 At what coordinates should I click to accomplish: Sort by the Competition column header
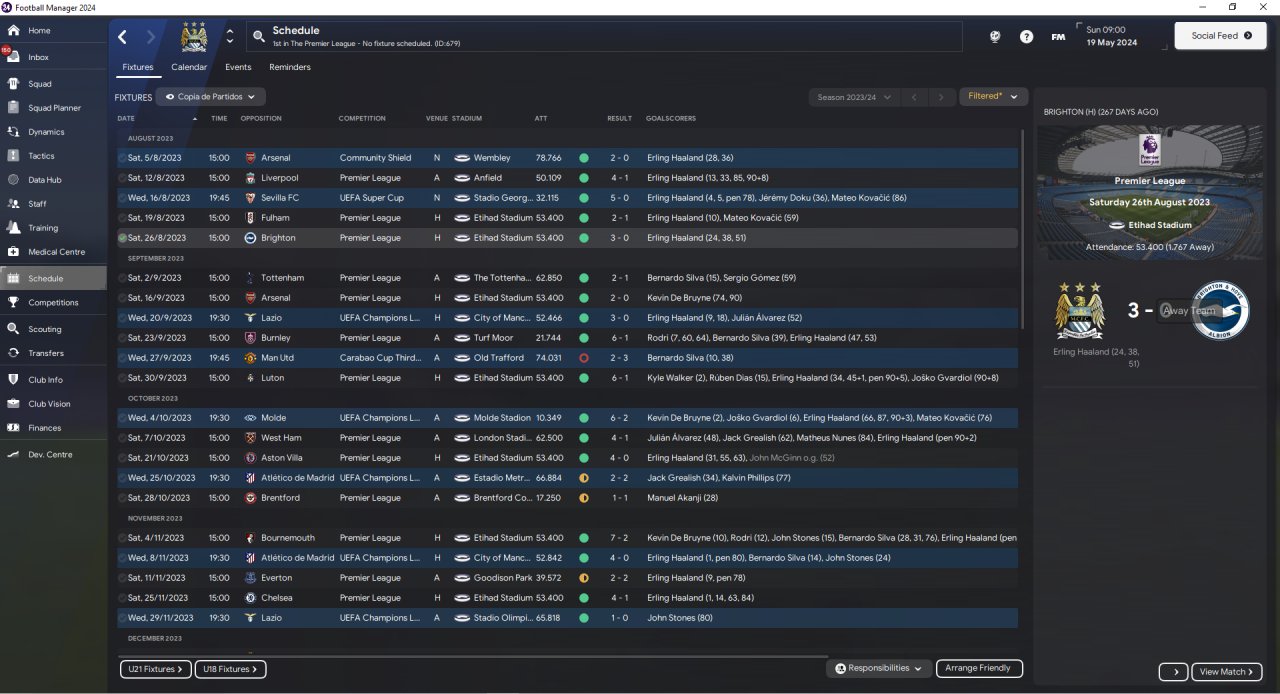(x=362, y=118)
